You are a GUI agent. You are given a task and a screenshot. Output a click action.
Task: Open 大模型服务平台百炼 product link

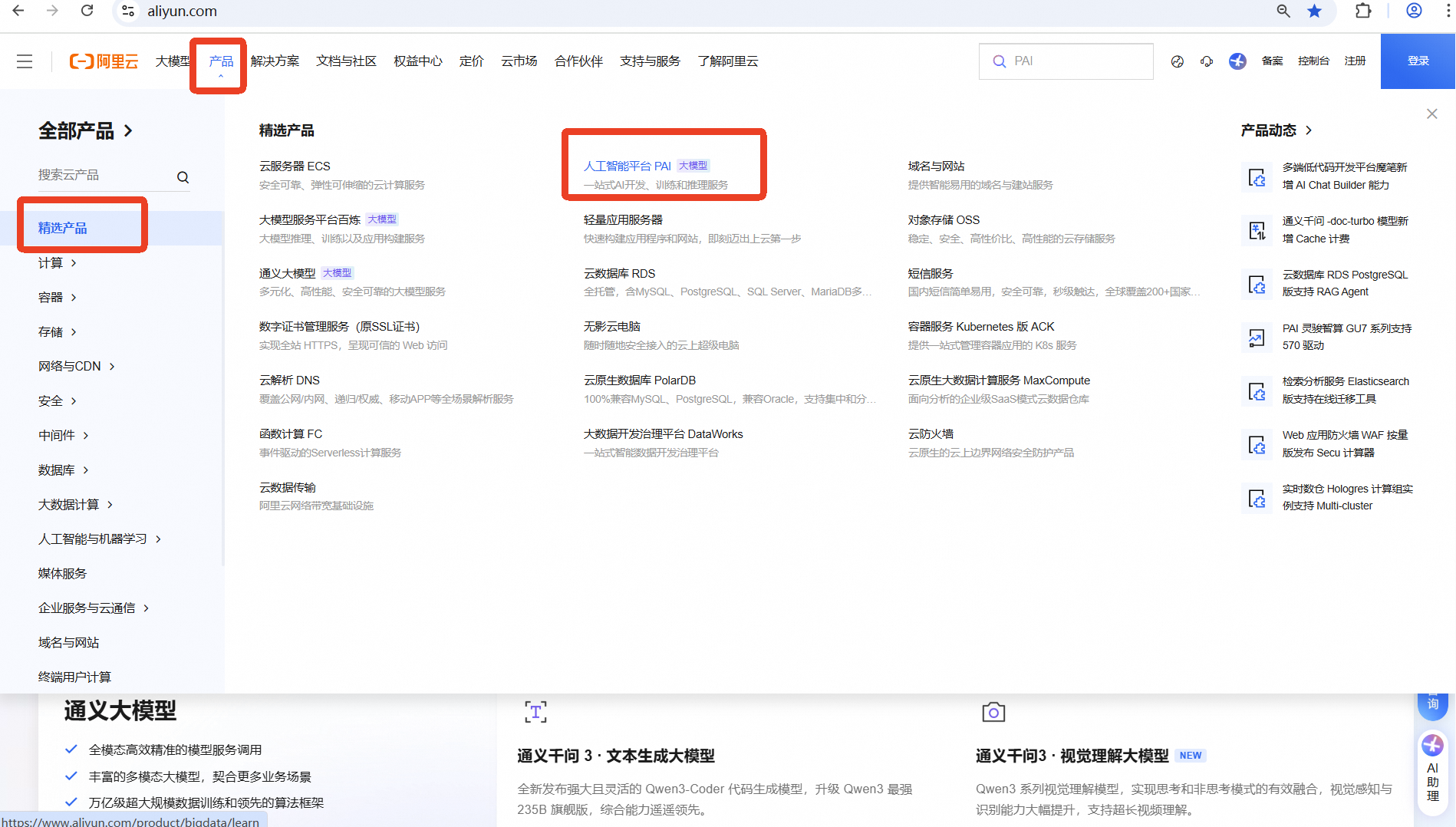pyautogui.click(x=310, y=219)
